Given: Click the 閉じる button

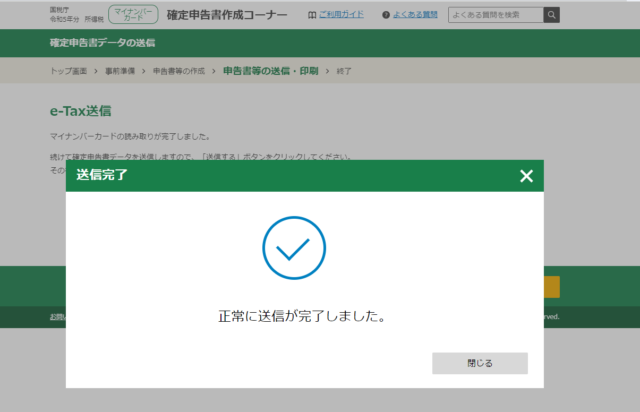Looking at the screenshot, I should pos(479,362).
